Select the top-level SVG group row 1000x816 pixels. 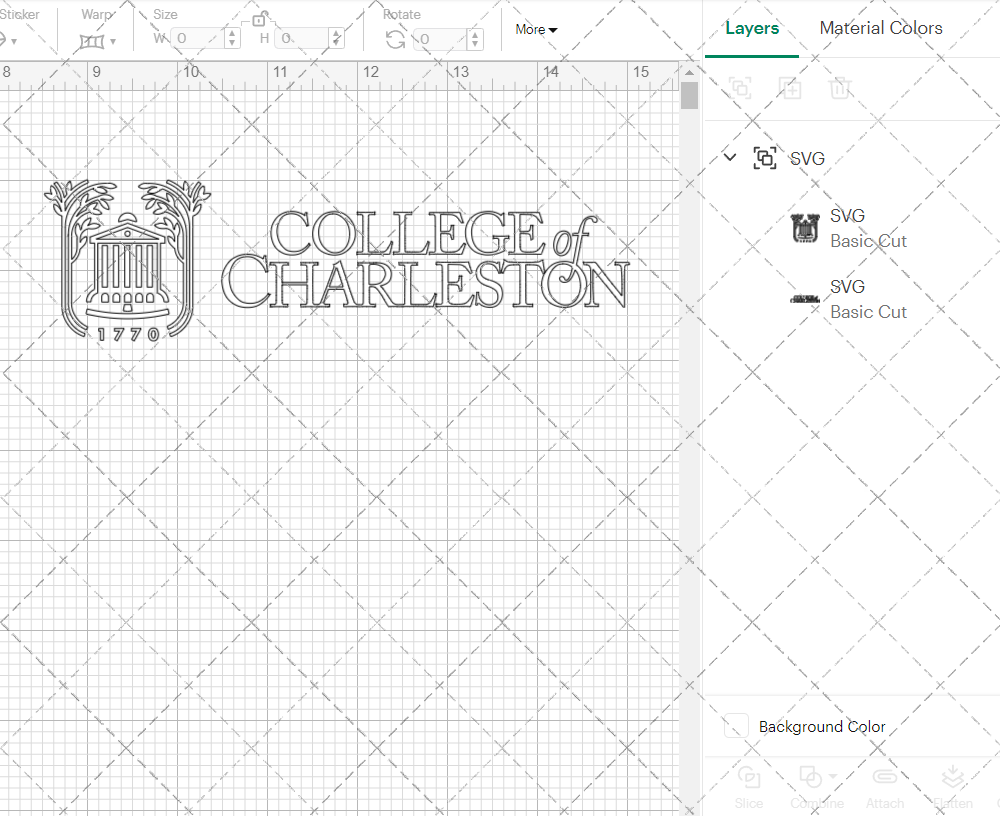click(852, 158)
